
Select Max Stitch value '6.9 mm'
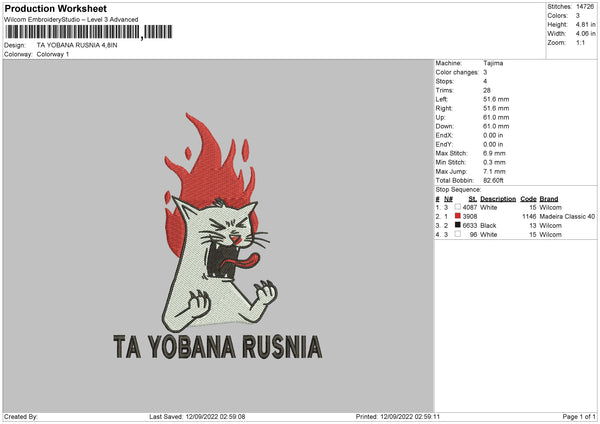pos(494,153)
